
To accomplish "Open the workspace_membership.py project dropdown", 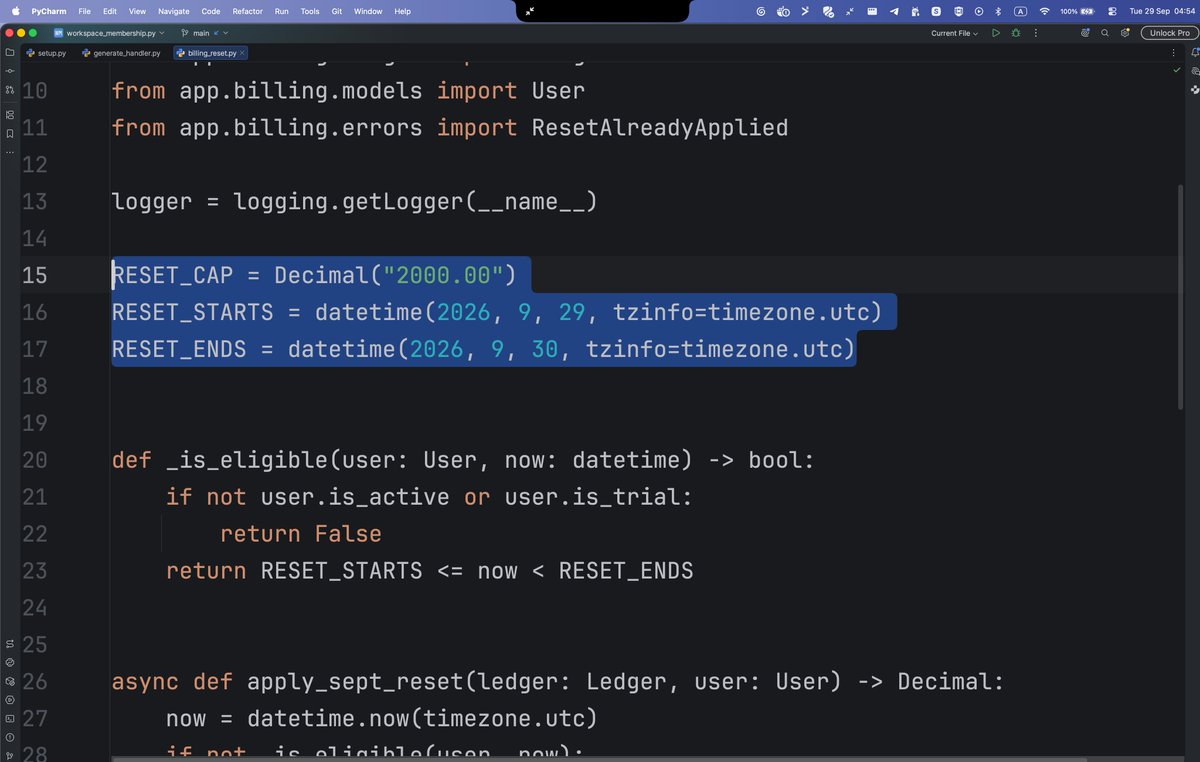I will pos(109,33).
